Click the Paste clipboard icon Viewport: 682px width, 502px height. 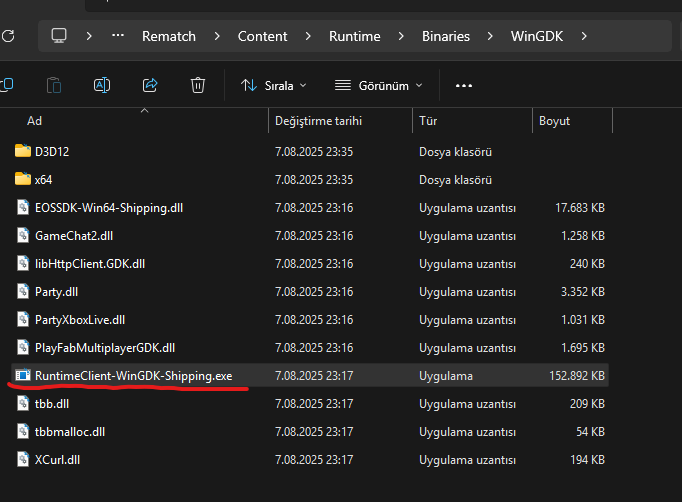(x=54, y=85)
